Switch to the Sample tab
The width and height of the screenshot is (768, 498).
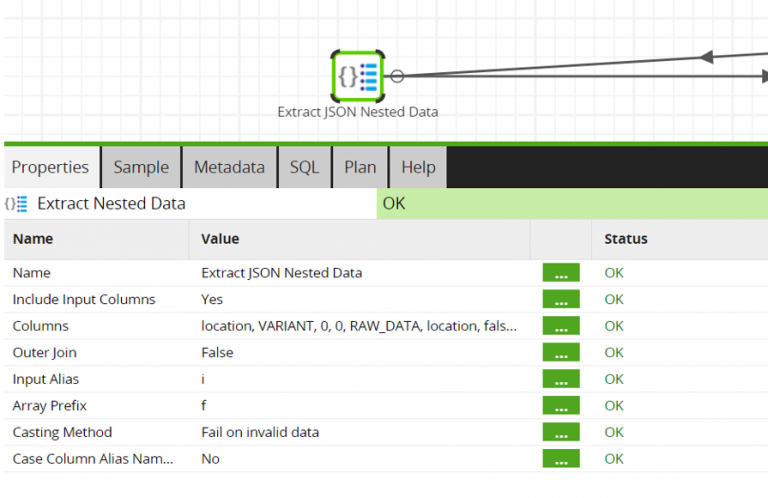coord(141,167)
